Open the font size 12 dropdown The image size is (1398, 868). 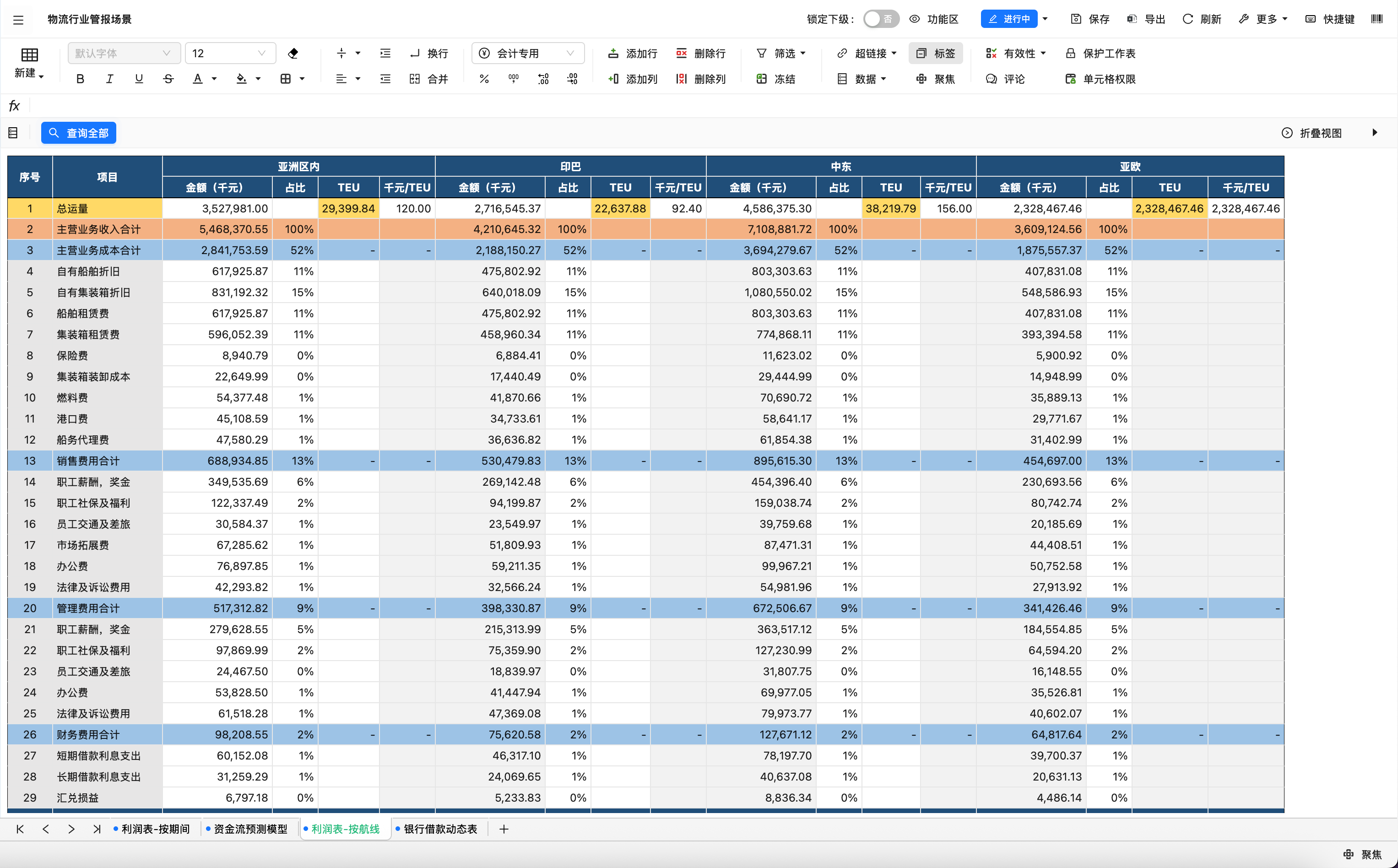click(229, 54)
